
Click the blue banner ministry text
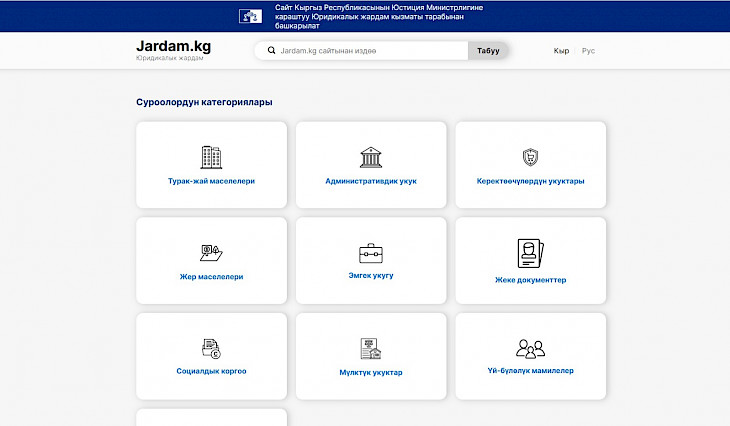click(379, 17)
